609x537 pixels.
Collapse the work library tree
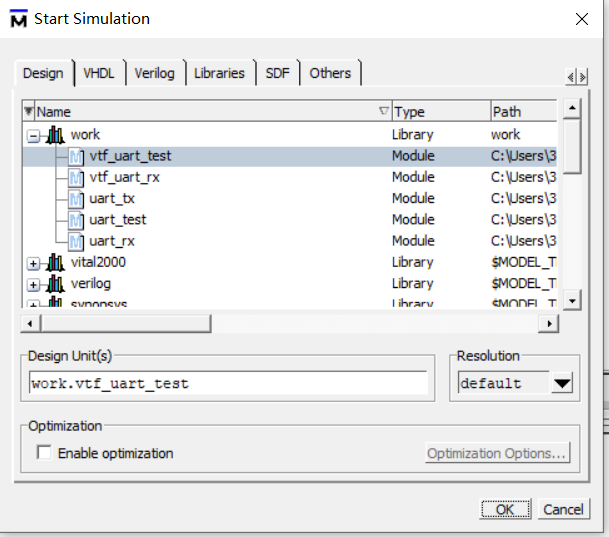tap(33, 136)
